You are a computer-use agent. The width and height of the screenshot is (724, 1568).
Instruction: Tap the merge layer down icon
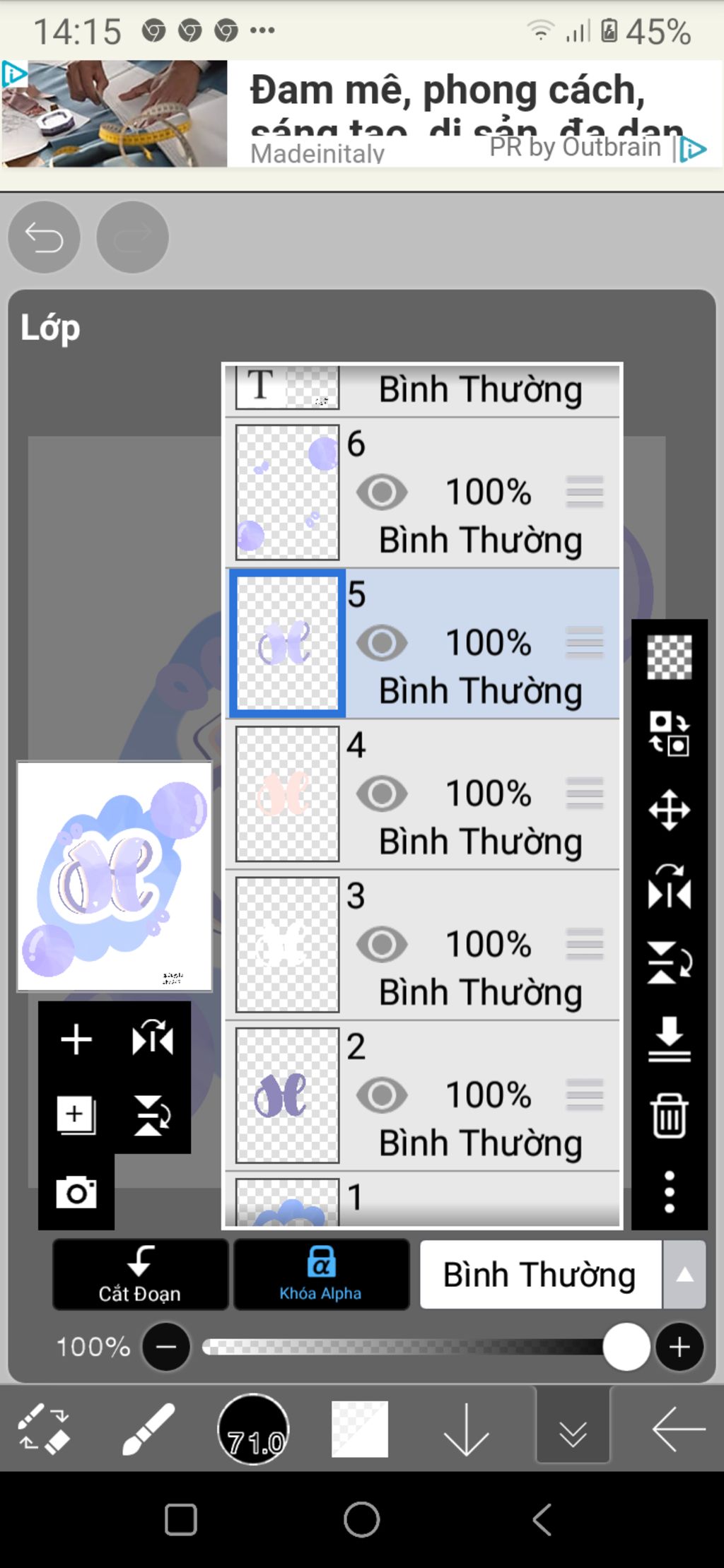[669, 1039]
